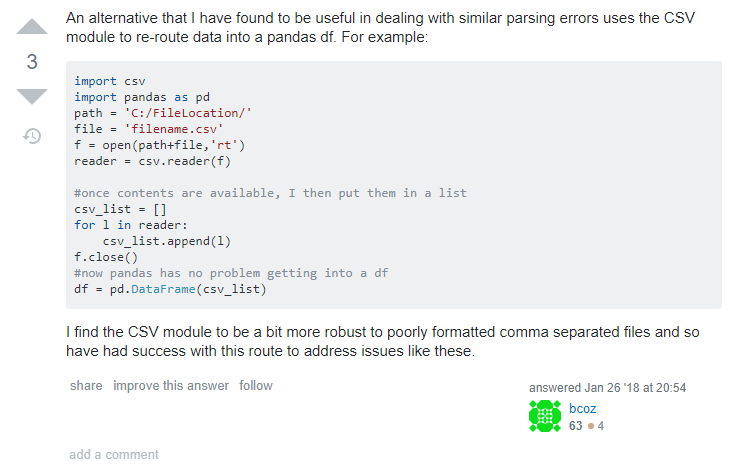Click the bronze badge count 4
The width and height of the screenshot is (734, 471).
(601, 426)
